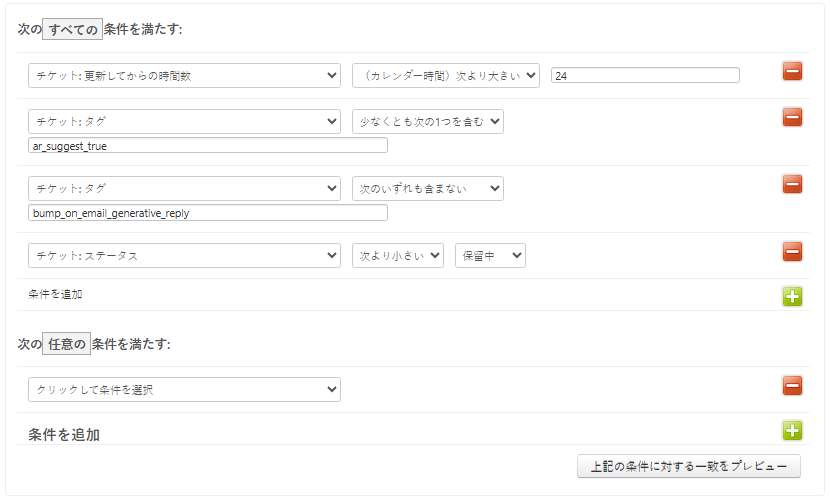Remove the 更新してからの時間数 condition row
This screenshot has height=502, width=830.
pos(792,71)
